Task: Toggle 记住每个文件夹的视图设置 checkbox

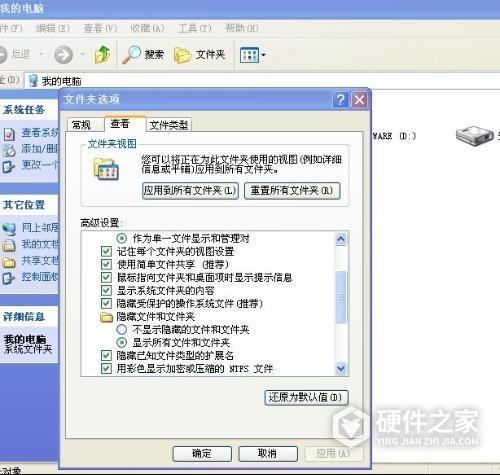Action: click(106, 251)
